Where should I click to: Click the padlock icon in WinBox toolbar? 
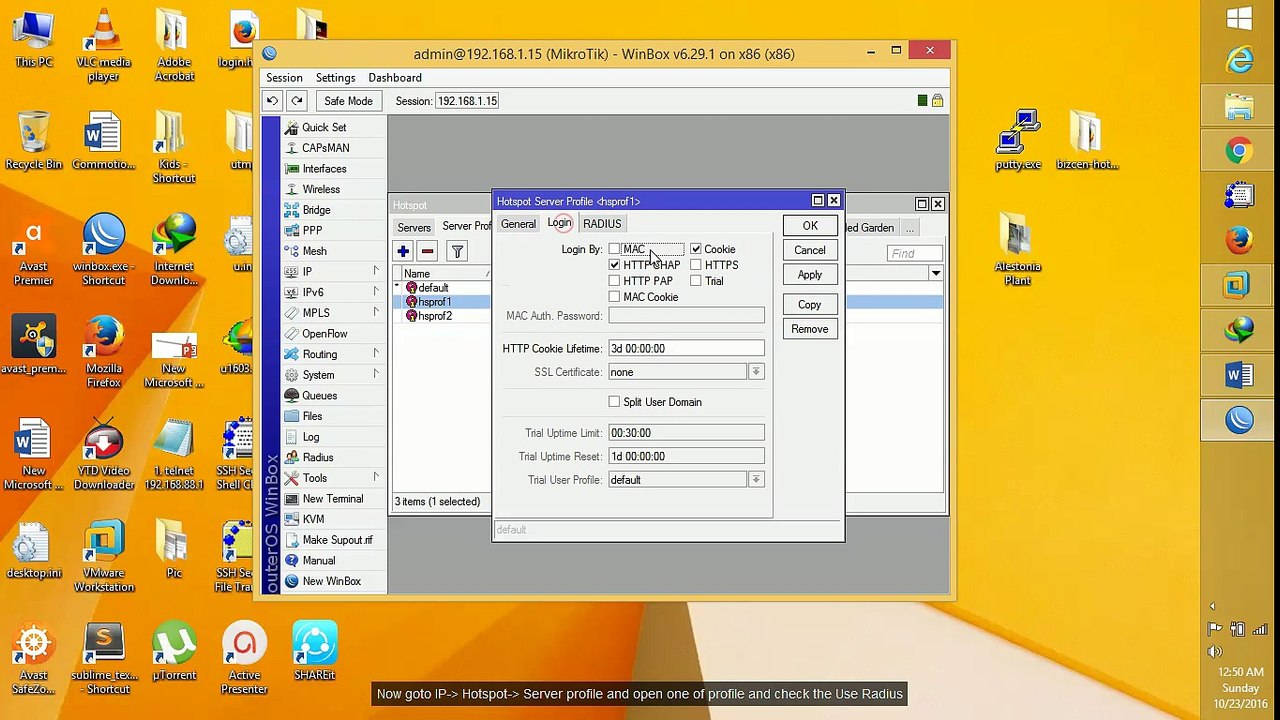click(937, 101)
